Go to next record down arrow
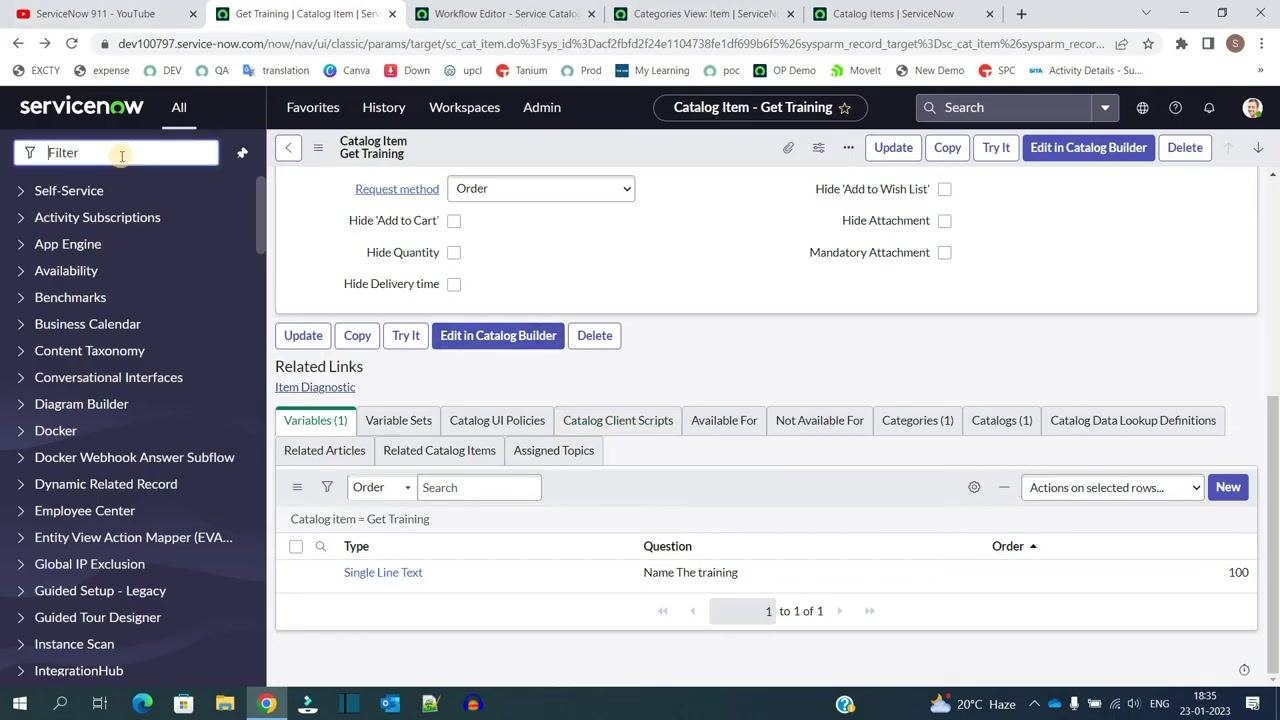 tap(1258, 148)
